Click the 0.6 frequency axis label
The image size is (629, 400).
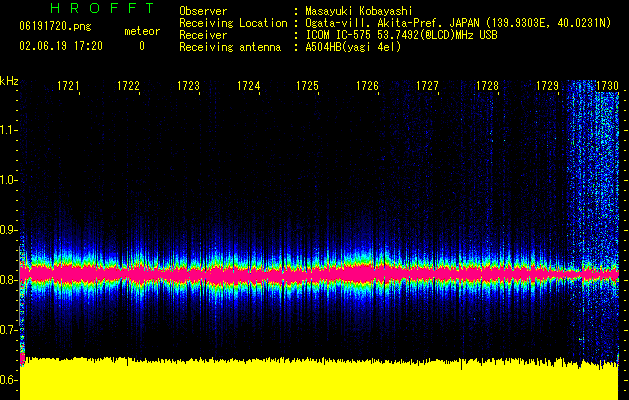tap(9, 380)
